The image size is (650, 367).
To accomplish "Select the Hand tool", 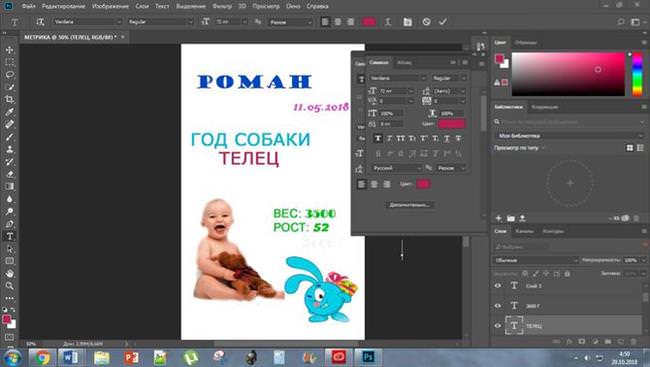I will tap(10, 273).
